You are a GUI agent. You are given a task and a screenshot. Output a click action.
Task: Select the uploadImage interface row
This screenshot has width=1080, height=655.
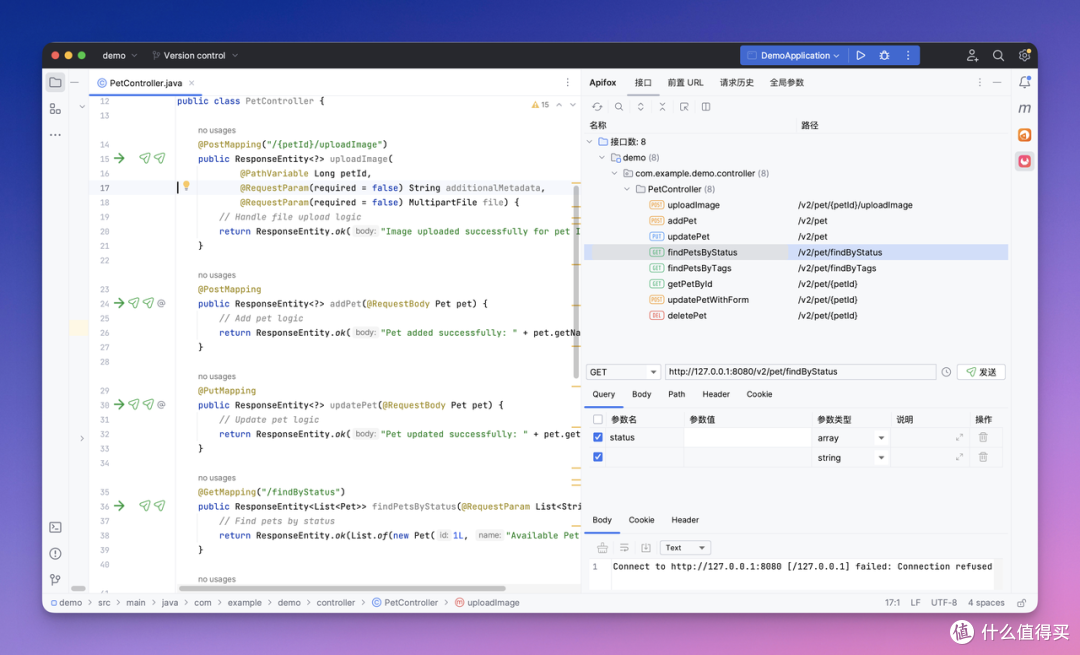[x=796, y=205]
